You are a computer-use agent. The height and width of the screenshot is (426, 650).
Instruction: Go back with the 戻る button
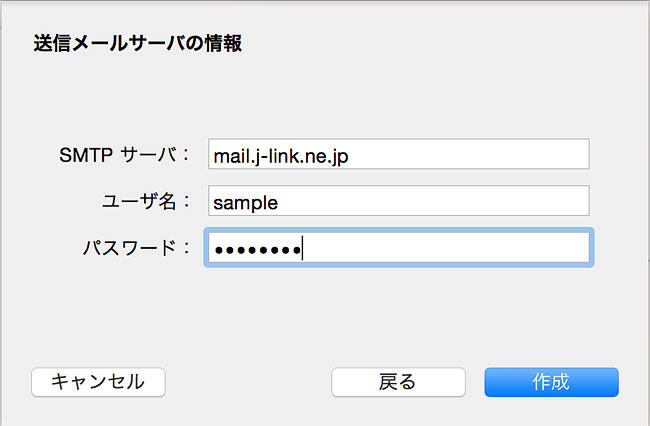398,382
